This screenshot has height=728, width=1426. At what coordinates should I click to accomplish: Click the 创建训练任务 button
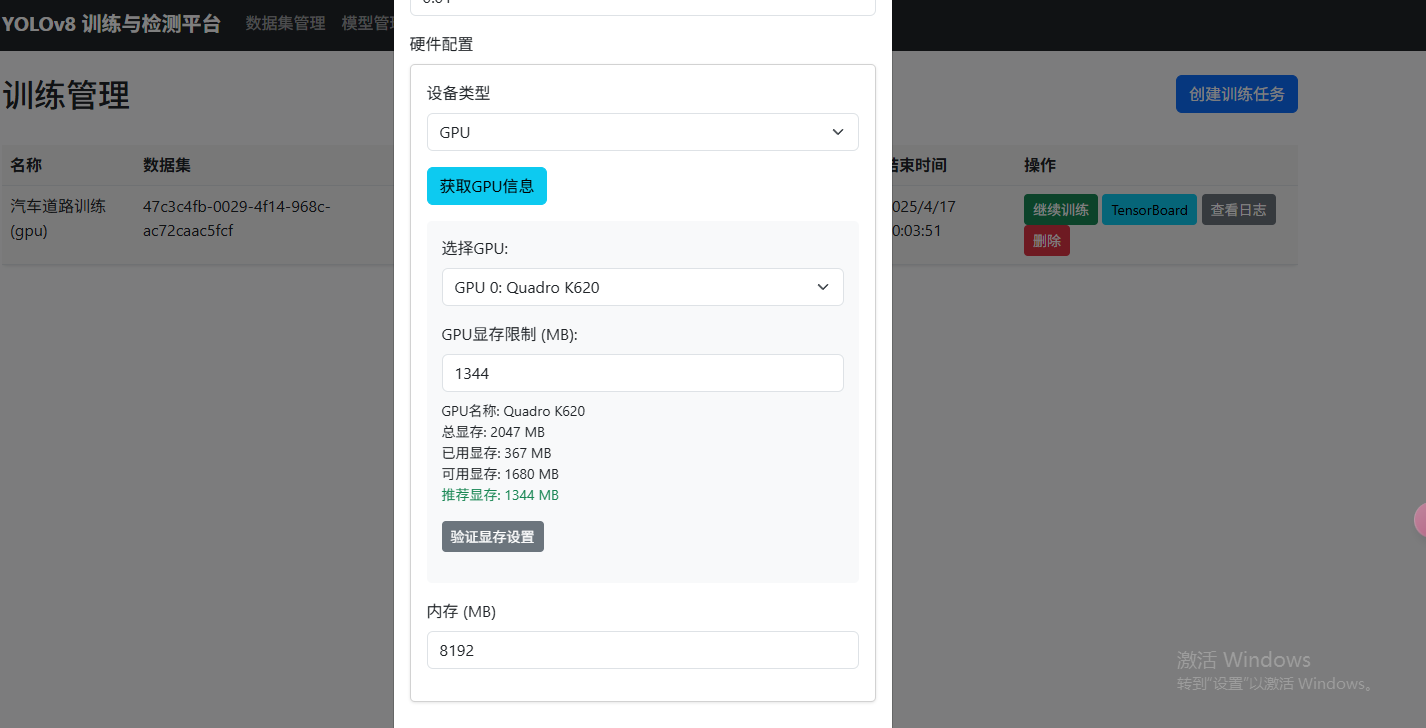tap(1236, 93)
